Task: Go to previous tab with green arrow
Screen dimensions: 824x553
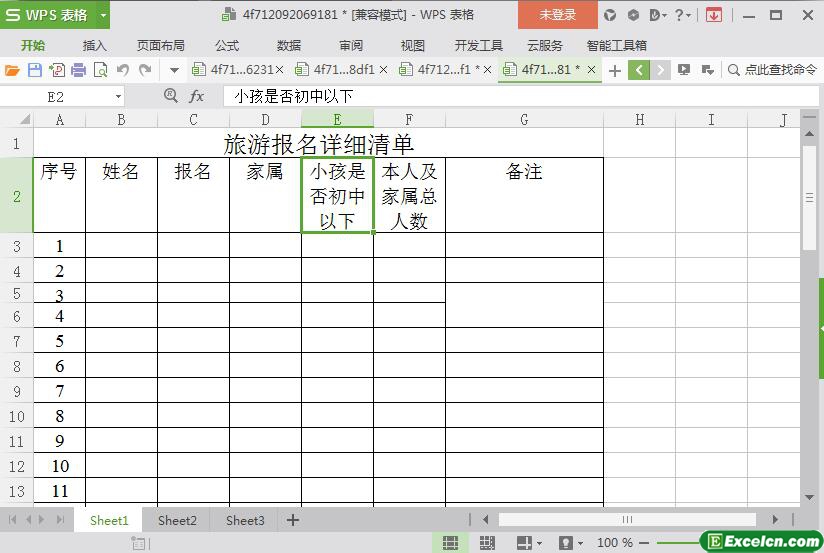Action: click(639, 70)
